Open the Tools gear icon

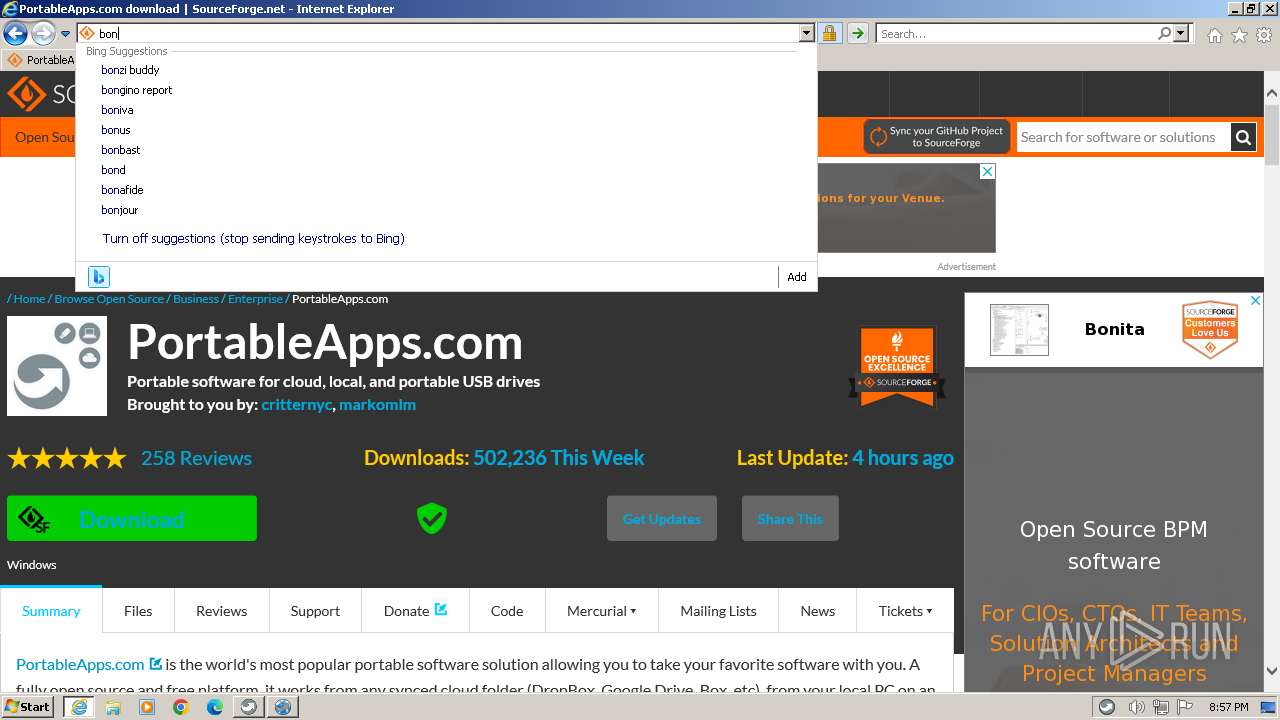point(1264,35)
